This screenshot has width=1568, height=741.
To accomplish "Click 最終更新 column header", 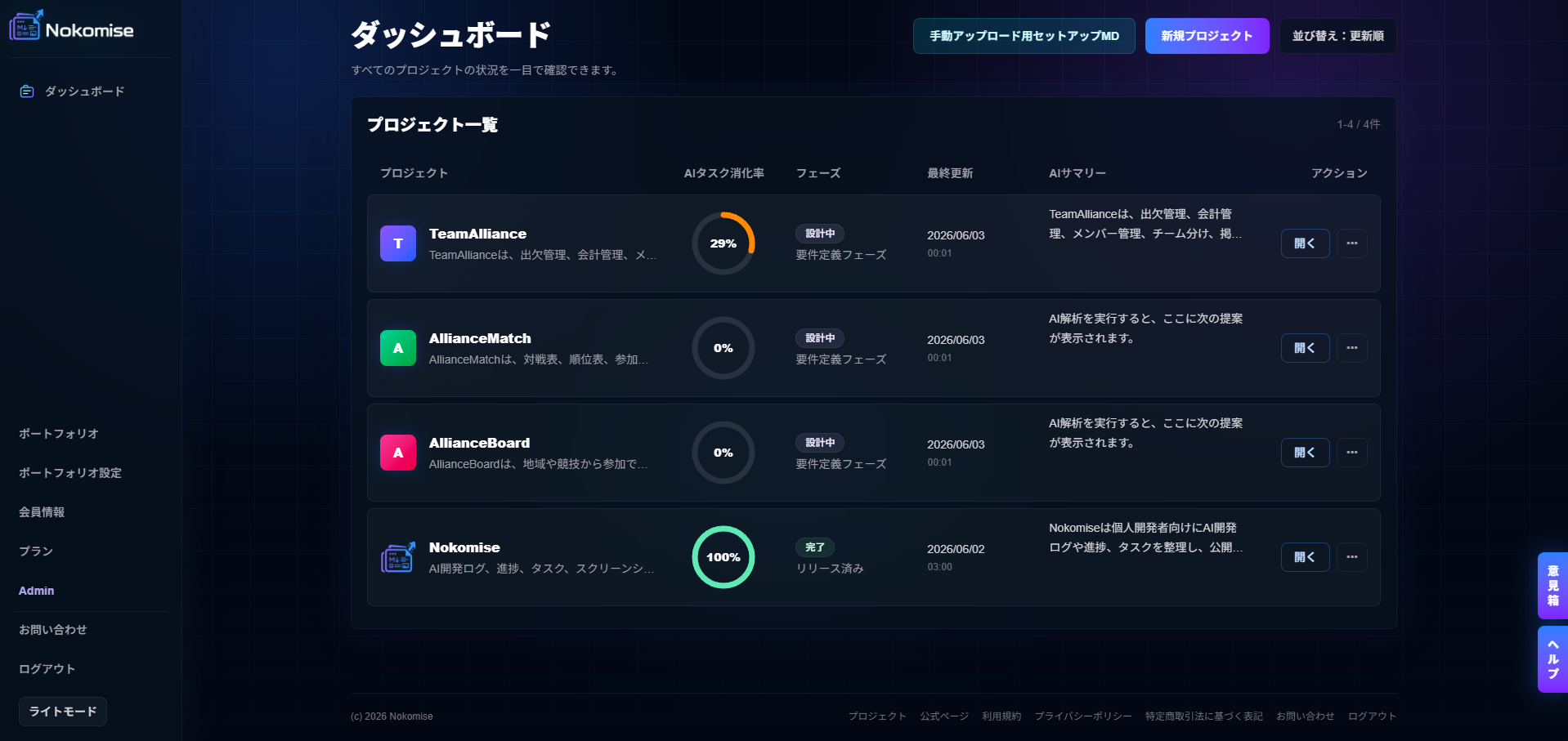I will [950, 173].
